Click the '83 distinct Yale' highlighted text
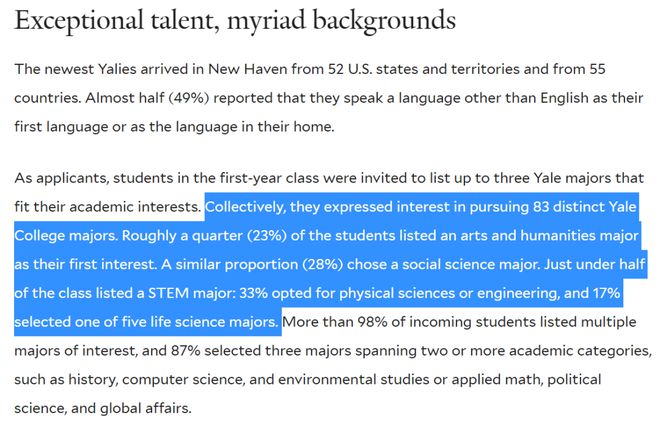This screenshot has height=426, width=660. [584, 207]
